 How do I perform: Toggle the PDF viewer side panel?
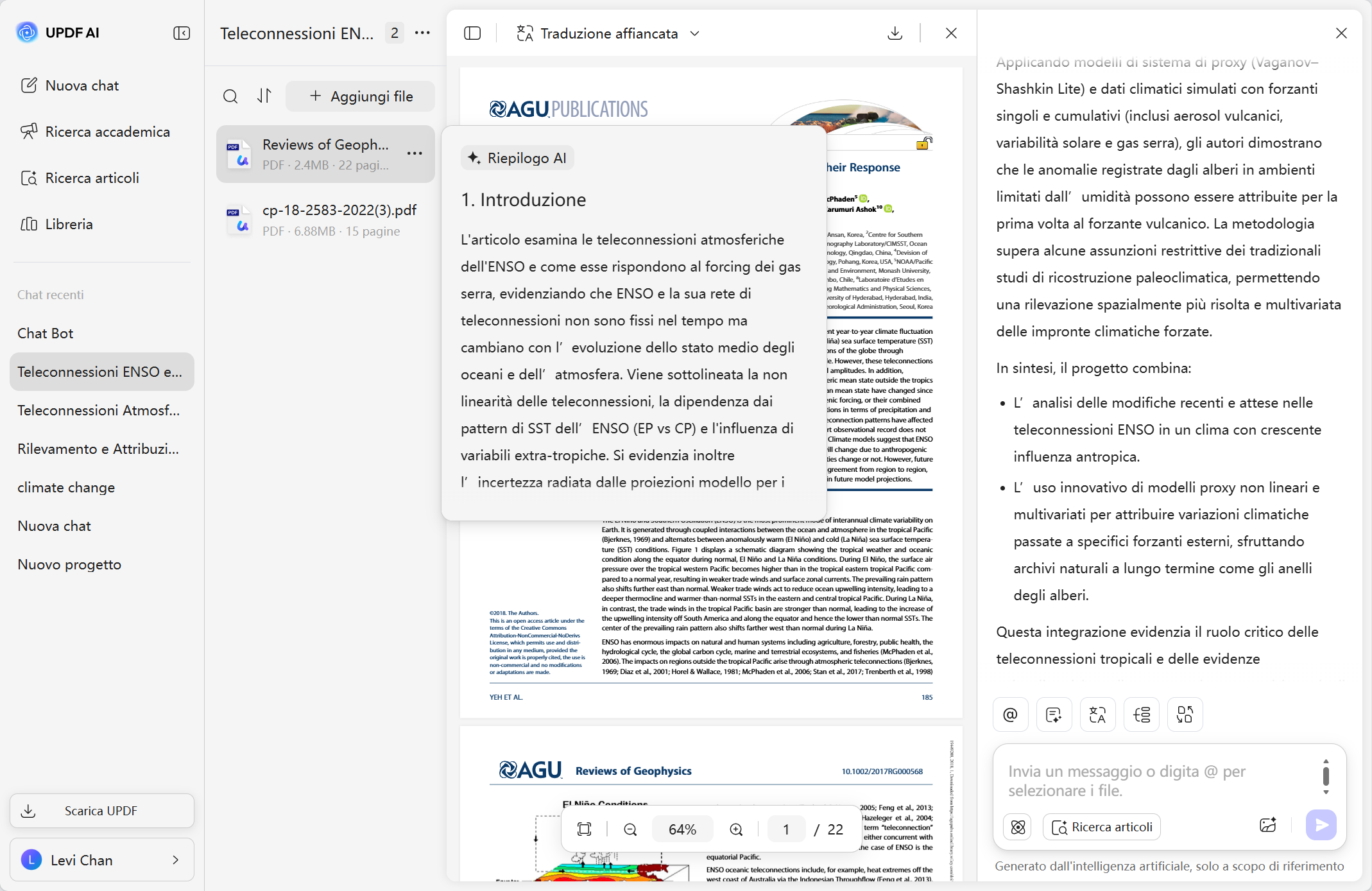point(472,33)
